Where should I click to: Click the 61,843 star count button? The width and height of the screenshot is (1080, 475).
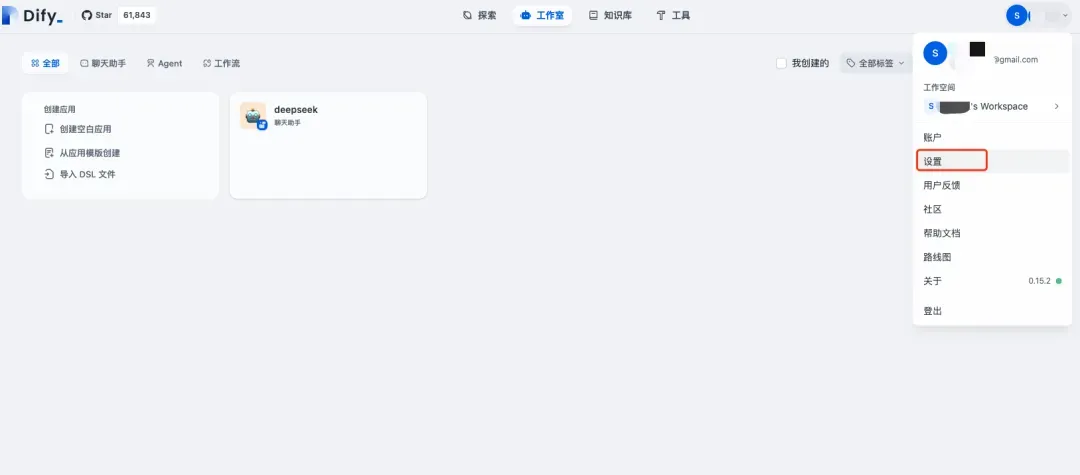(x=137, y=15)
